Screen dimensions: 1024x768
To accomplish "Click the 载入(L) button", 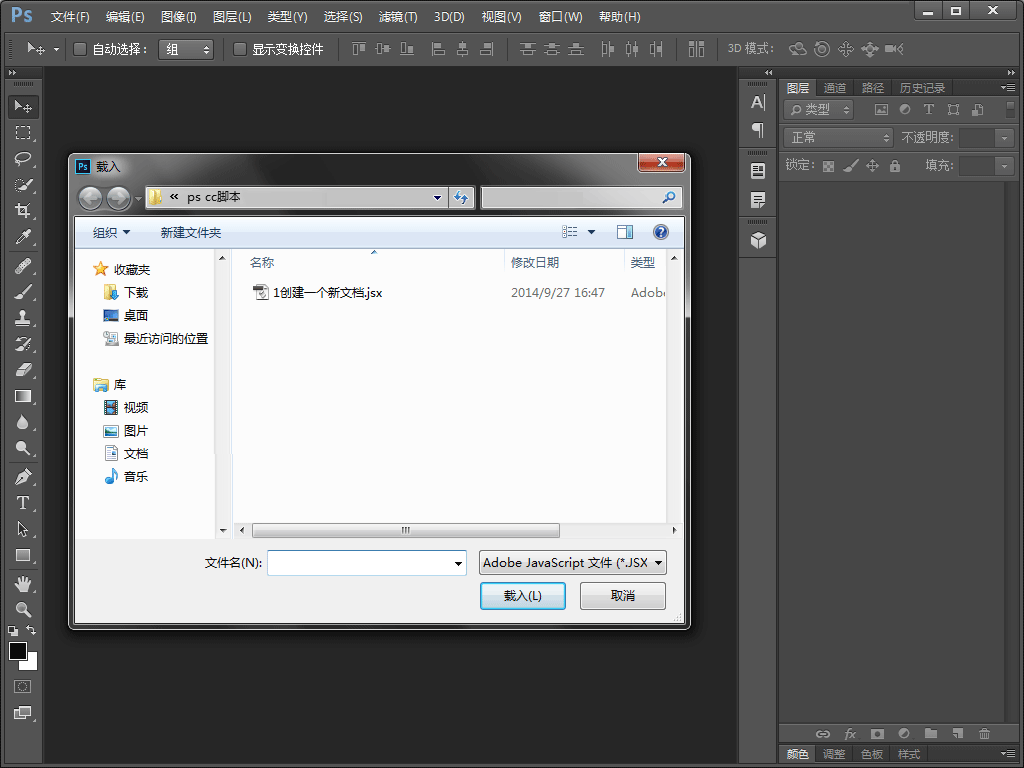I will tap(522, 596).
